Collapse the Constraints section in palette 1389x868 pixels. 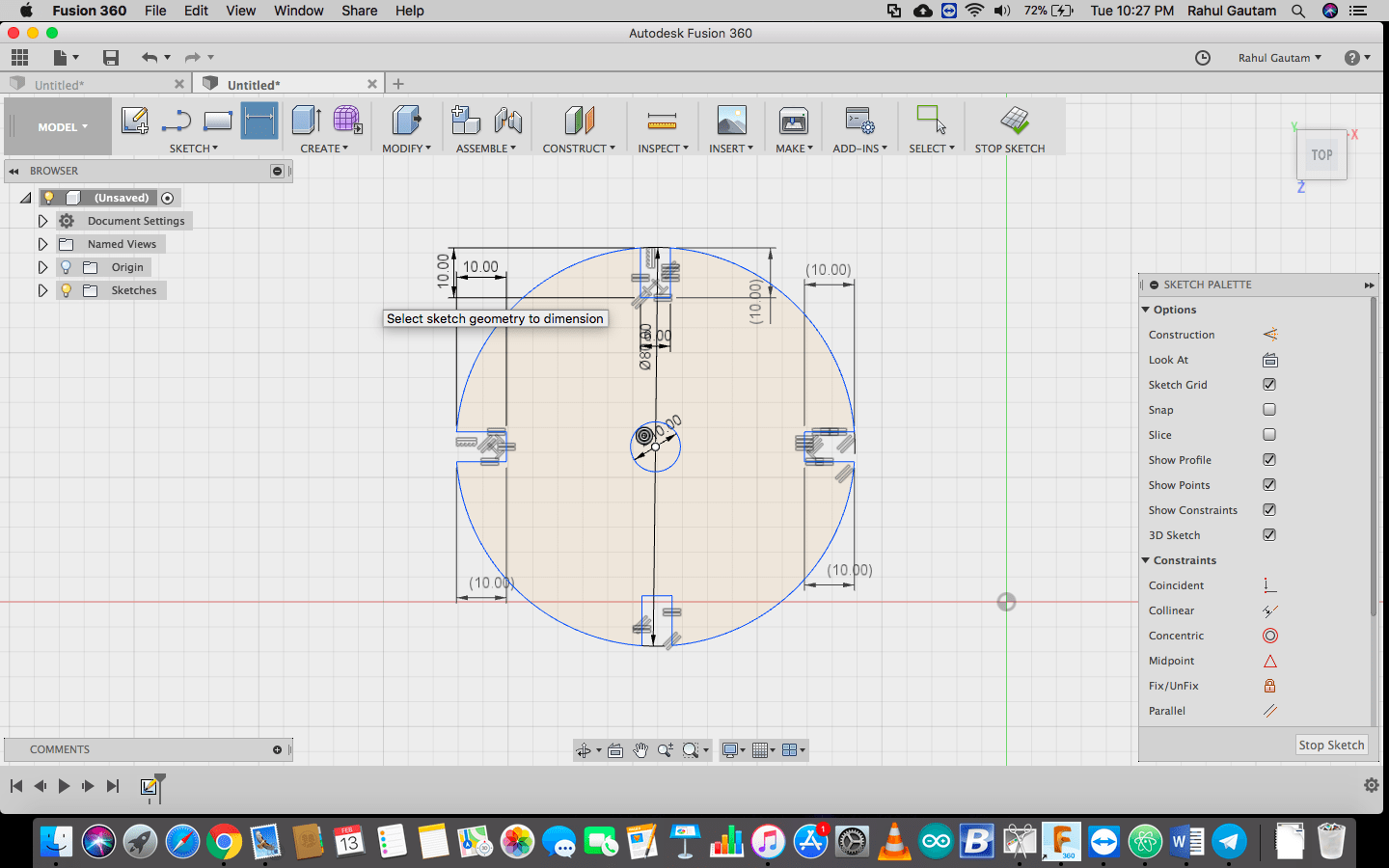pos(1146,560)
